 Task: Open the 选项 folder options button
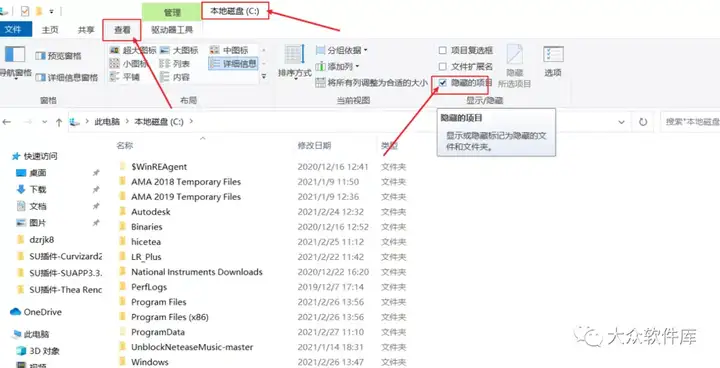pyautogui.click(x=553, y=61)
